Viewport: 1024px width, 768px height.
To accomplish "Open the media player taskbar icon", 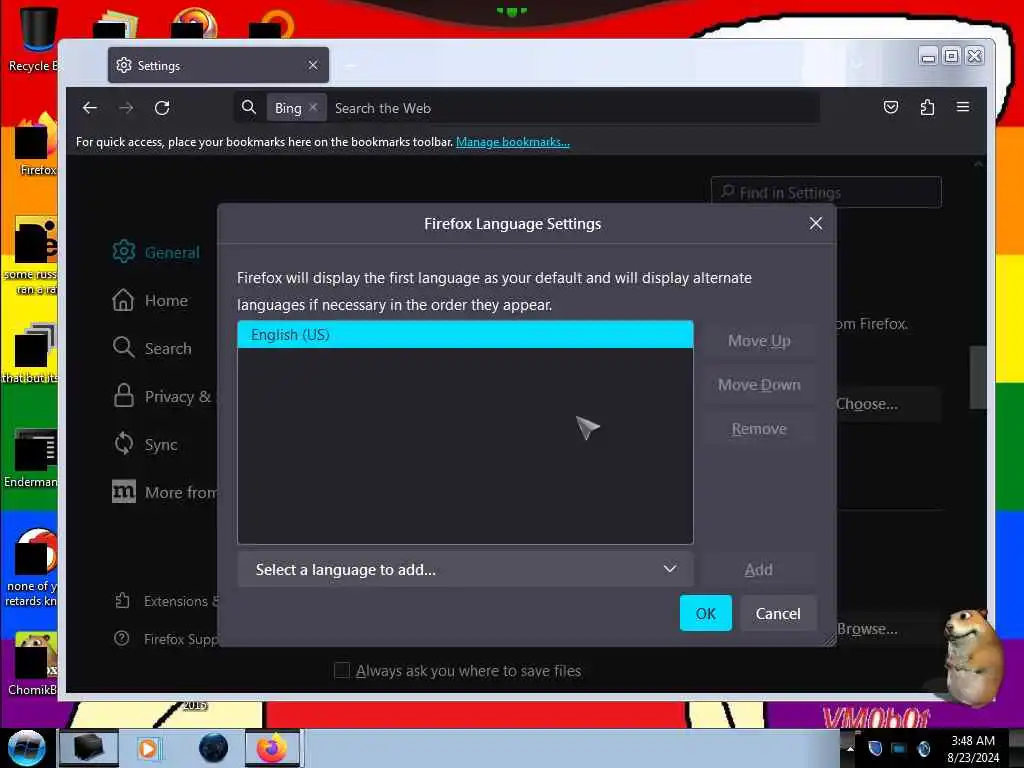I will (x=149, y=748).
